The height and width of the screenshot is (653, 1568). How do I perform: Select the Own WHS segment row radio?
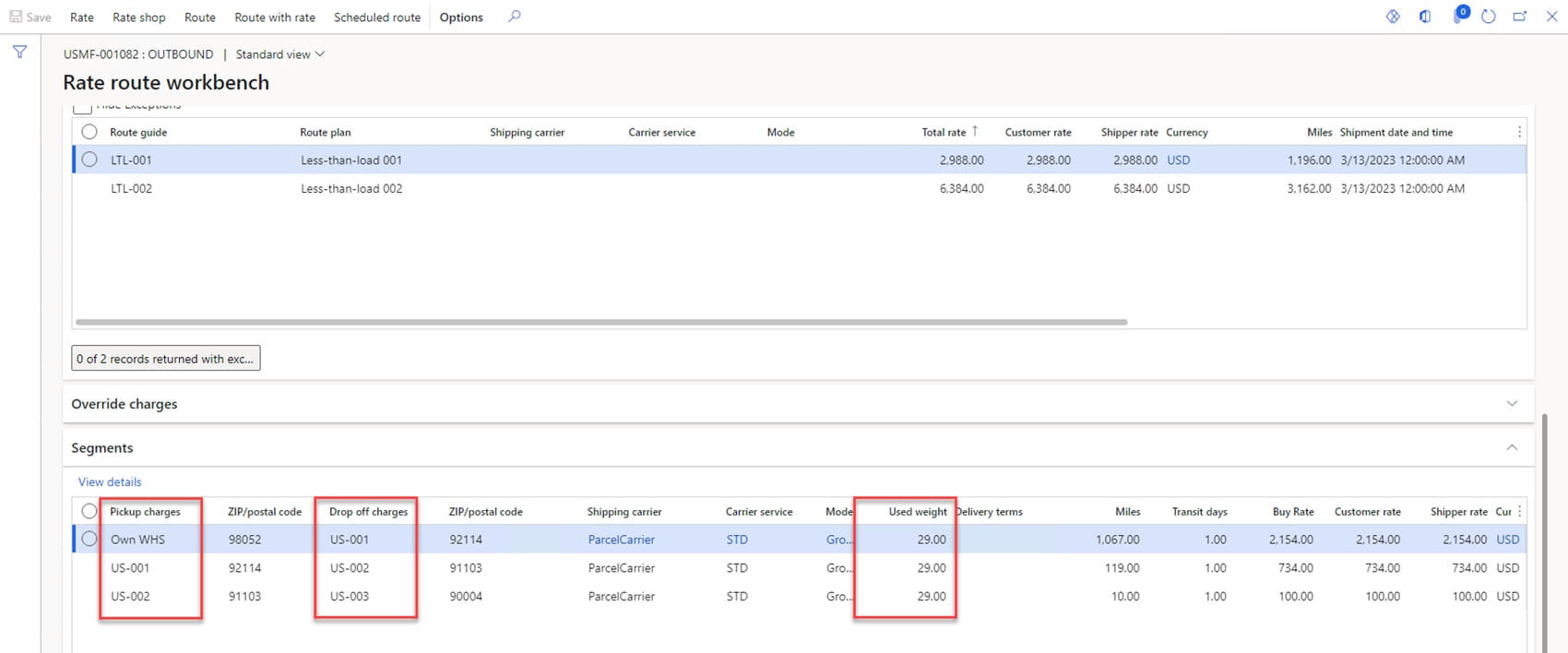pos(89,540)
